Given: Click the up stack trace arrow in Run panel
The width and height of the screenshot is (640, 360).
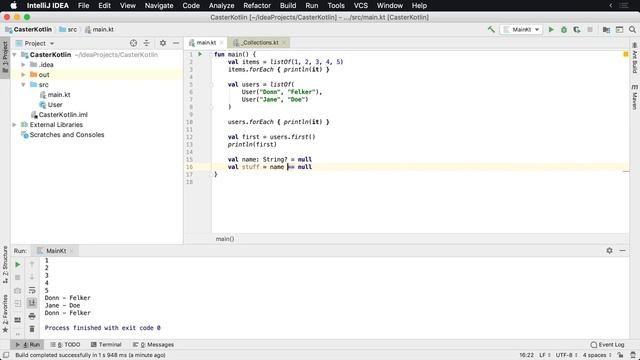Looking at the screenshot, I should point(32,264).
